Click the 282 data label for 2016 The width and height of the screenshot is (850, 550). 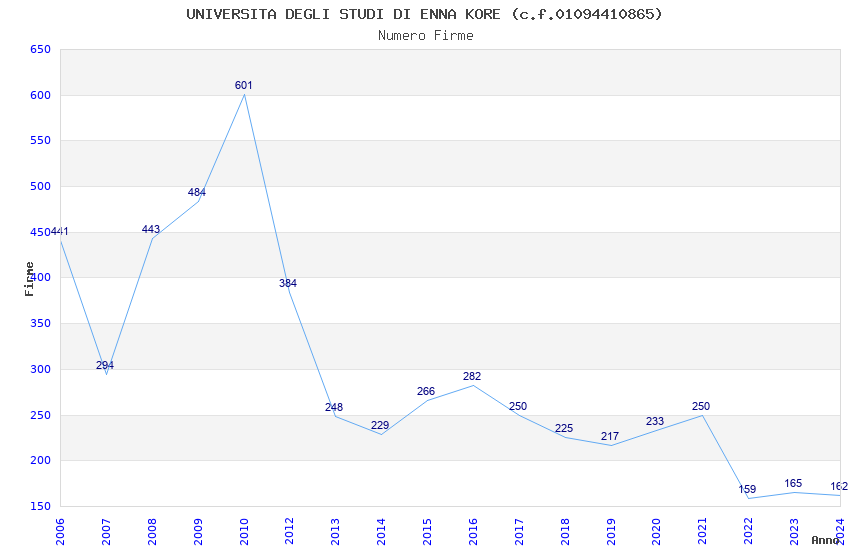point(472,376)
